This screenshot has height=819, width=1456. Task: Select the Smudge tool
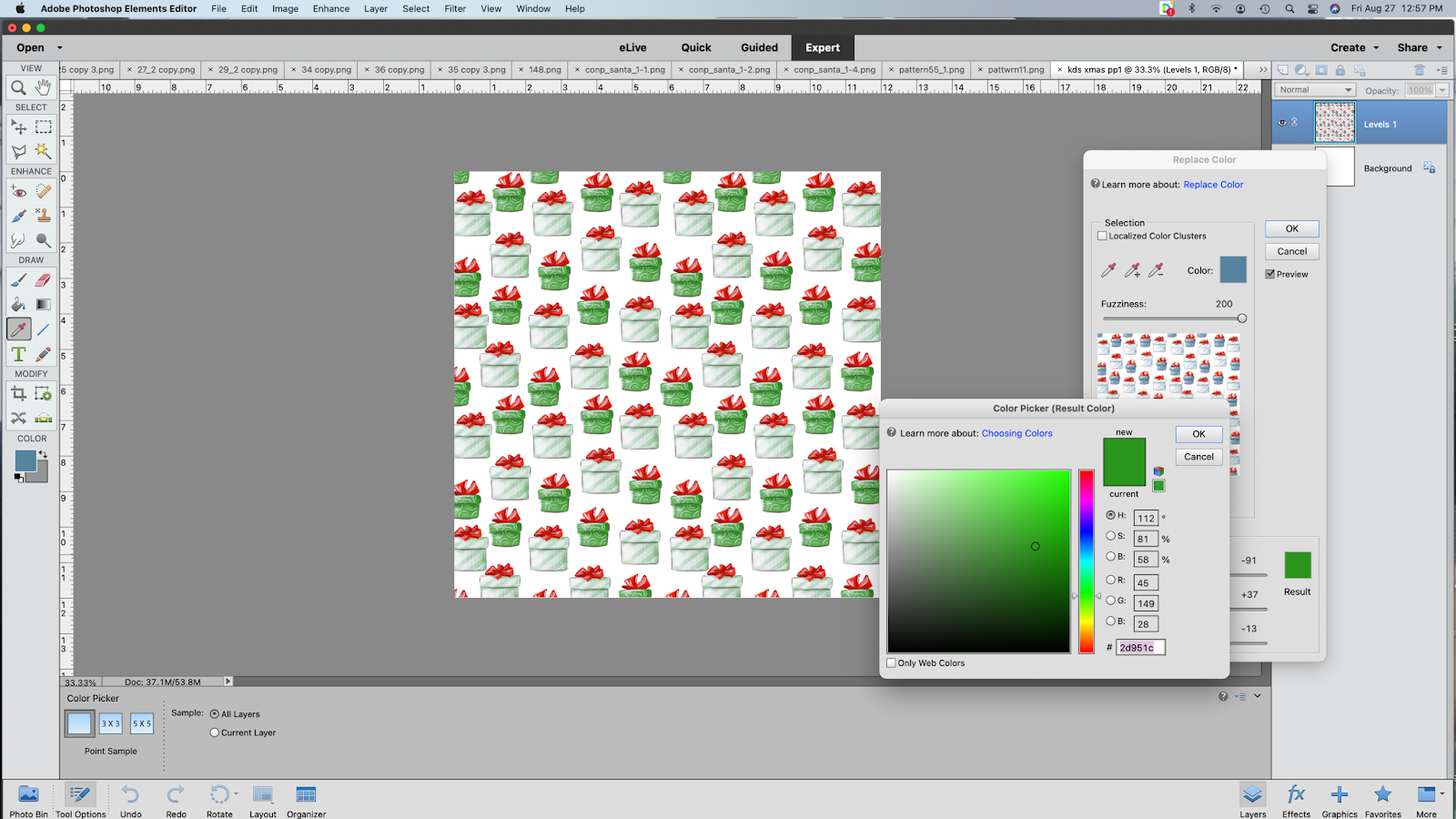tap(18, 240)
